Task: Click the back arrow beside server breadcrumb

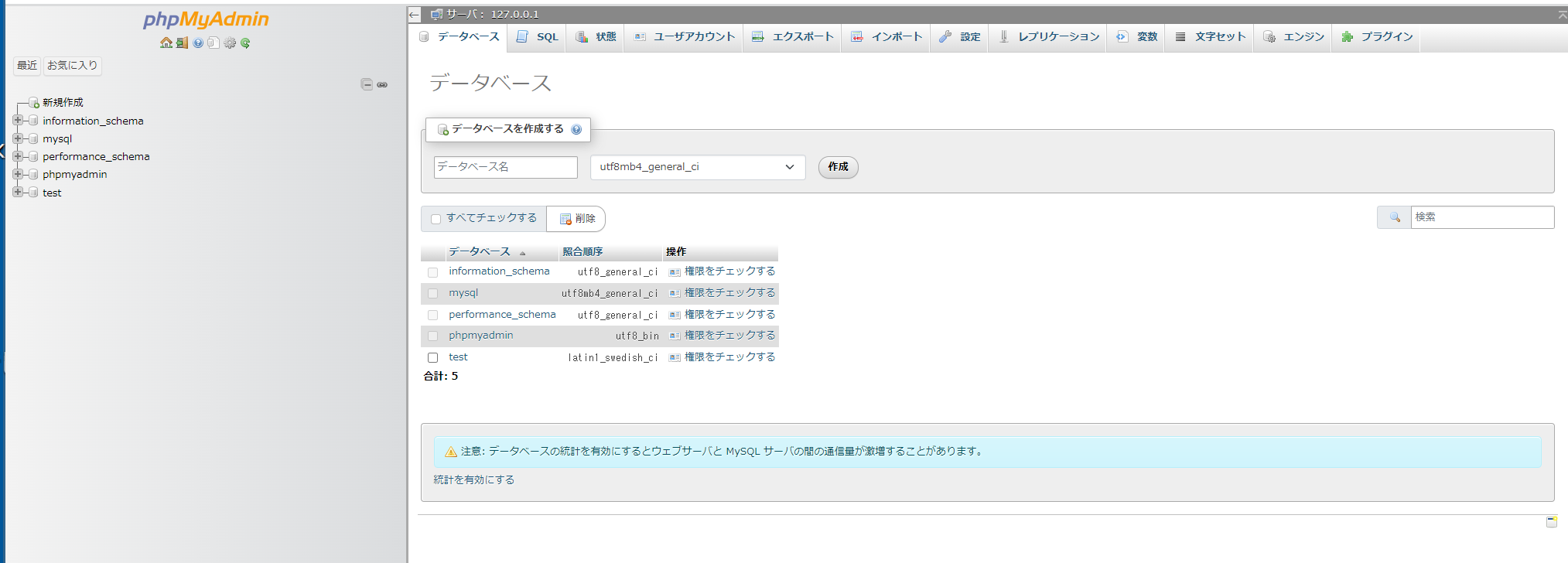Action: [415, 15]
